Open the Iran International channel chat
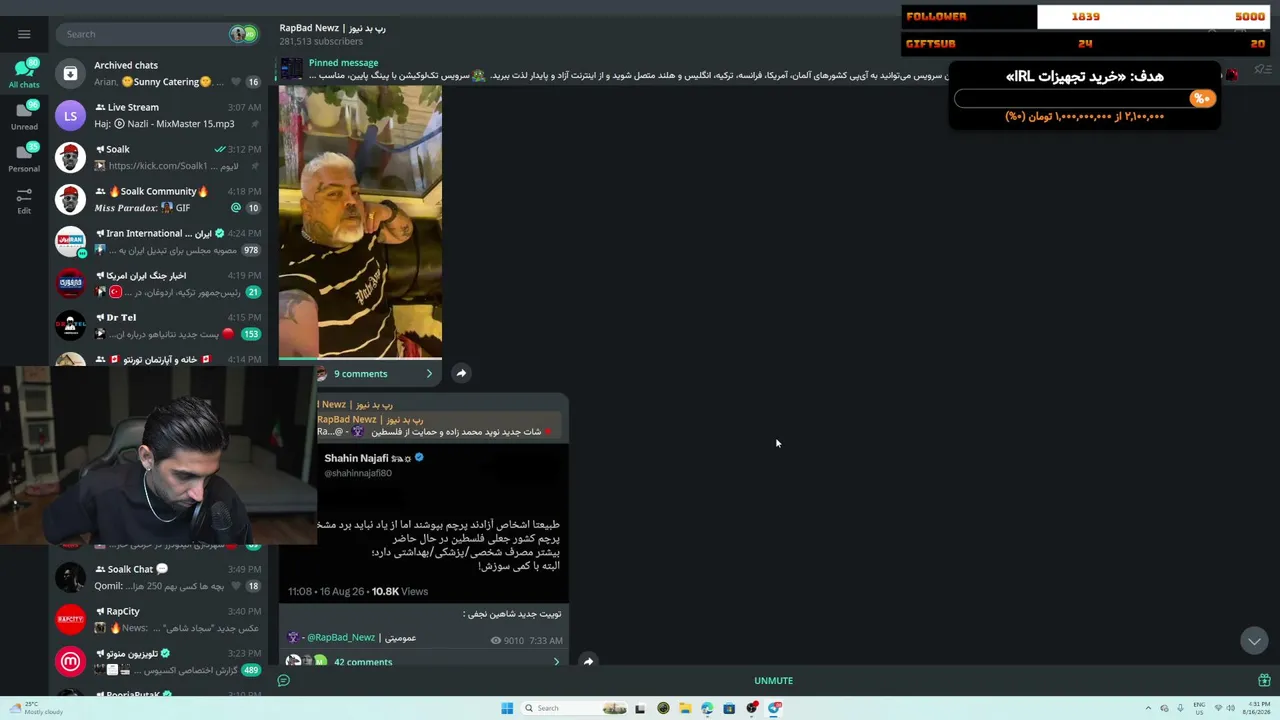 pyautogui.click(x=160, y=241)
